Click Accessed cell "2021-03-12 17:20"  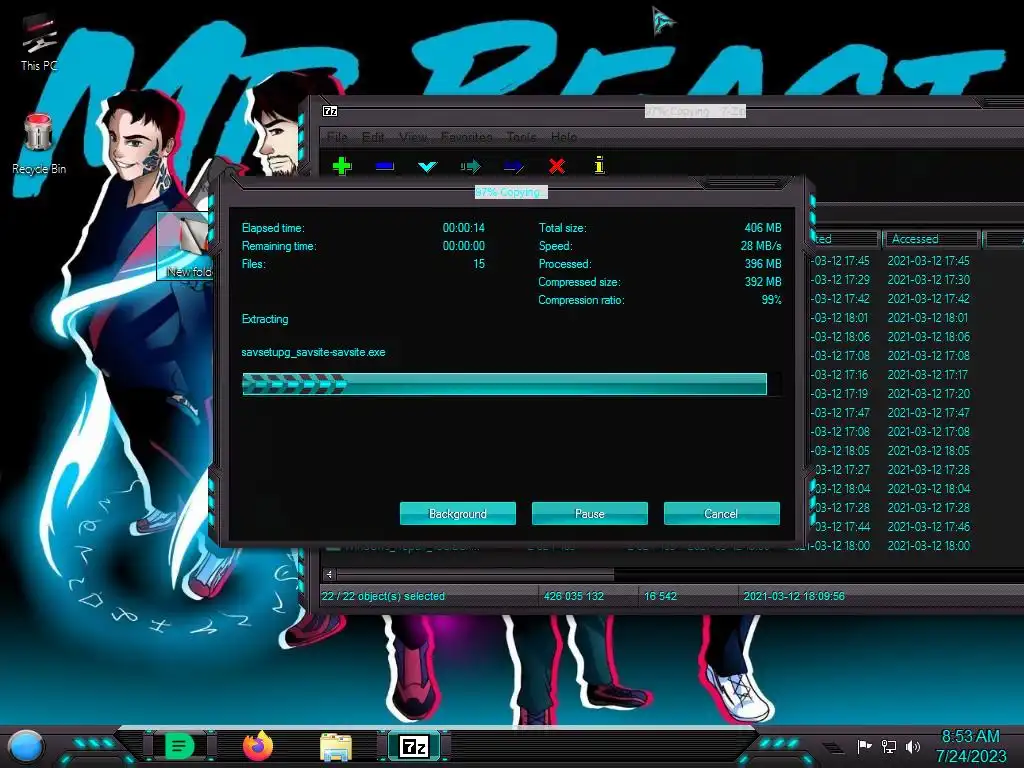point(929,393)
